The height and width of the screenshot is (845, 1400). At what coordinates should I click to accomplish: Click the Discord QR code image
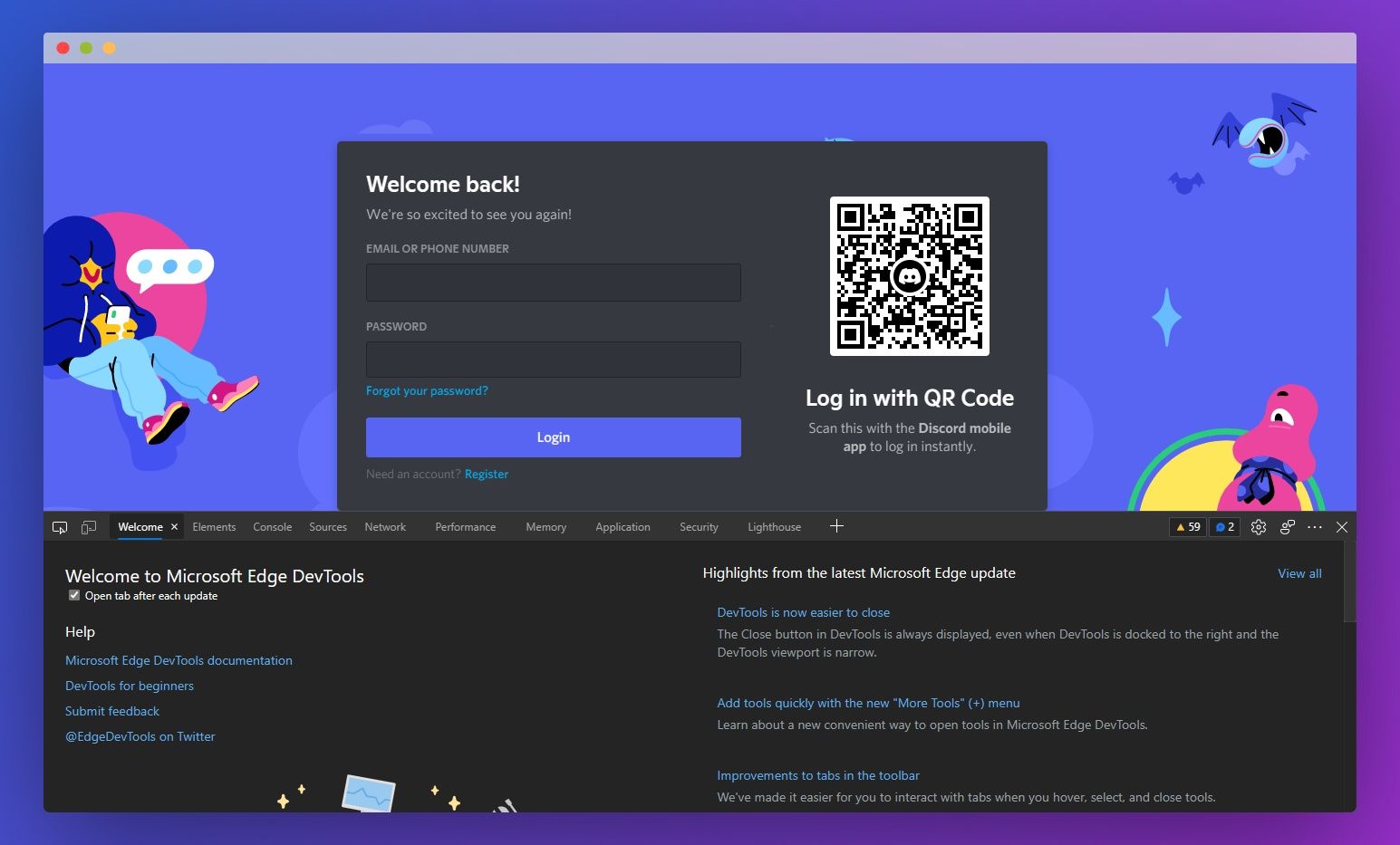coord(910,276)
